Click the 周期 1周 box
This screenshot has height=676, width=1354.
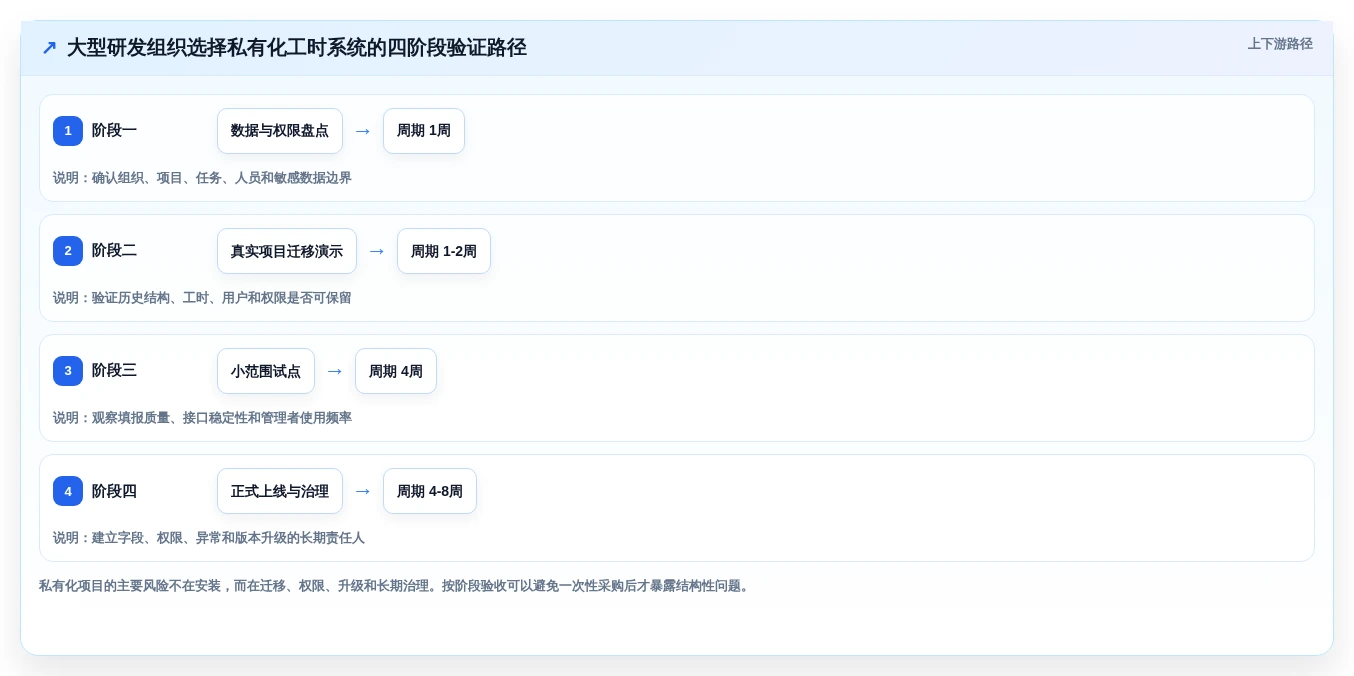[x=424, y=131]
